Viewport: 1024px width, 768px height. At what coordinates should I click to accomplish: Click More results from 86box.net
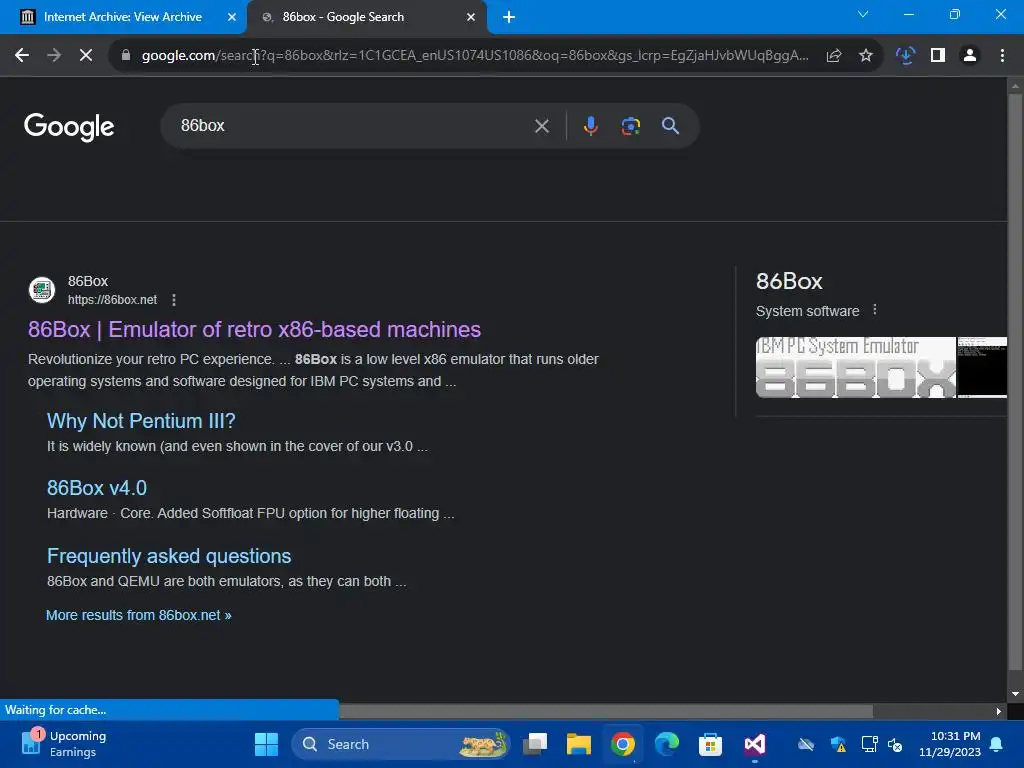[x=138, y=615]
